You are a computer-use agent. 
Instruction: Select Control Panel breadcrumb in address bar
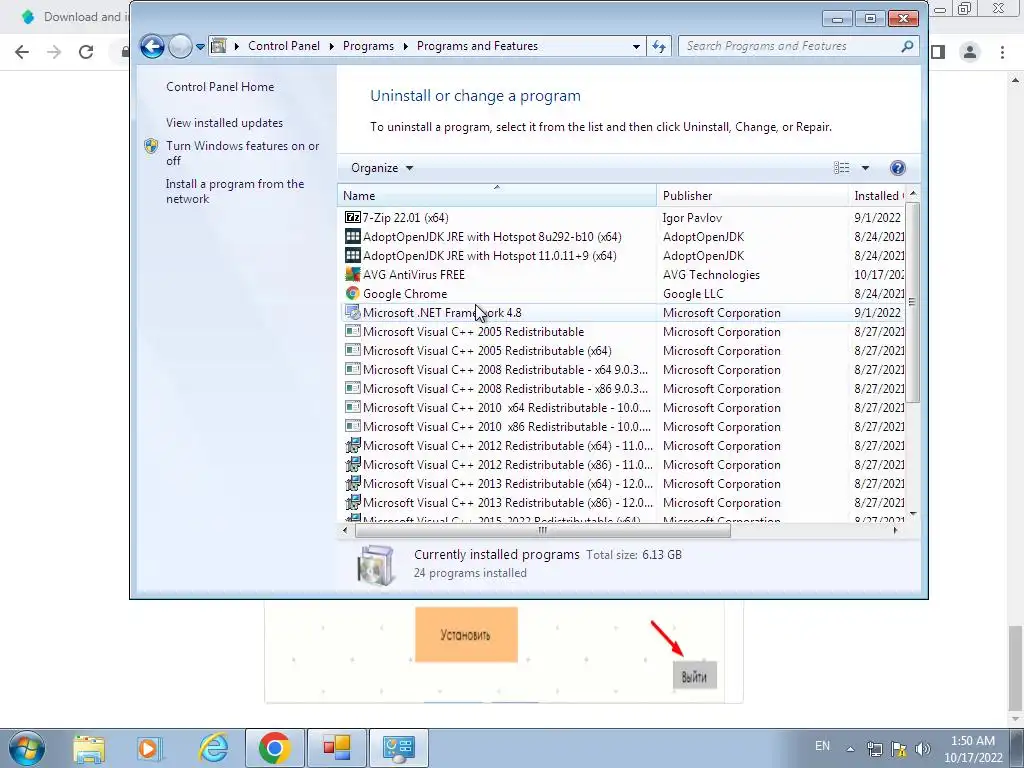[x=283, y=46]
